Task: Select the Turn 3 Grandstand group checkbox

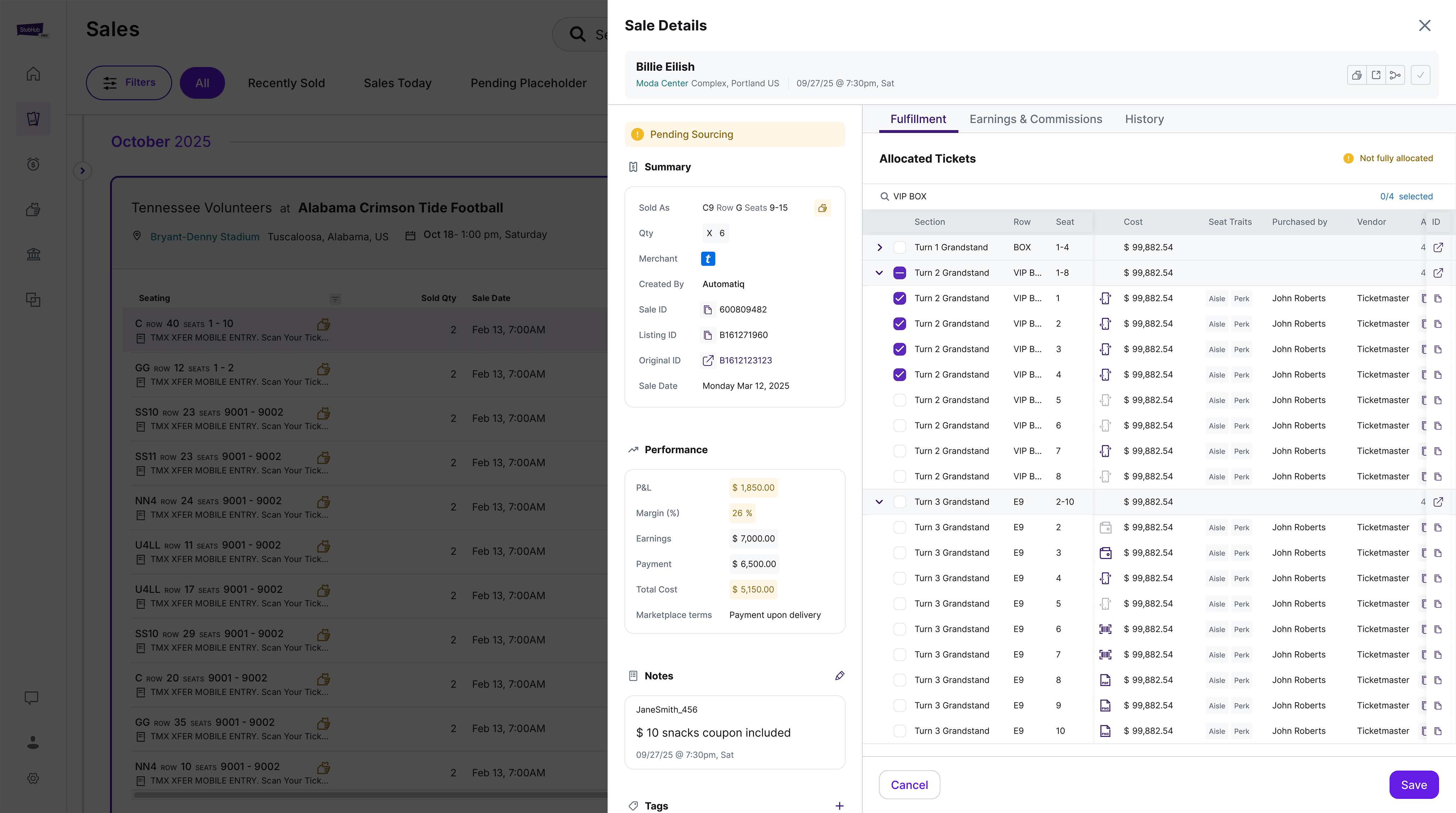Action: [x=899, y=502]
